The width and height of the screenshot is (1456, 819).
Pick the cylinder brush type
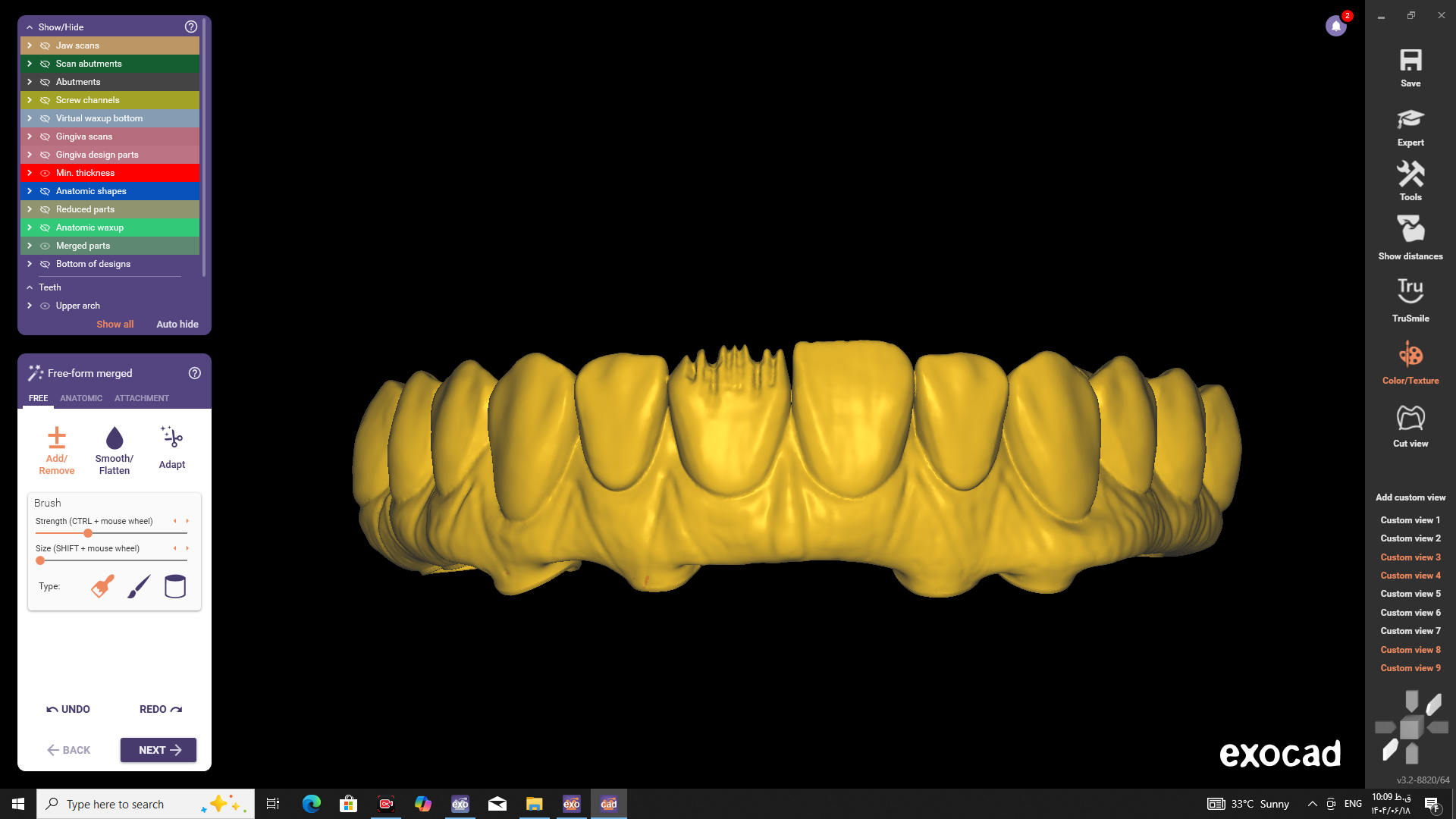point(175,586)
